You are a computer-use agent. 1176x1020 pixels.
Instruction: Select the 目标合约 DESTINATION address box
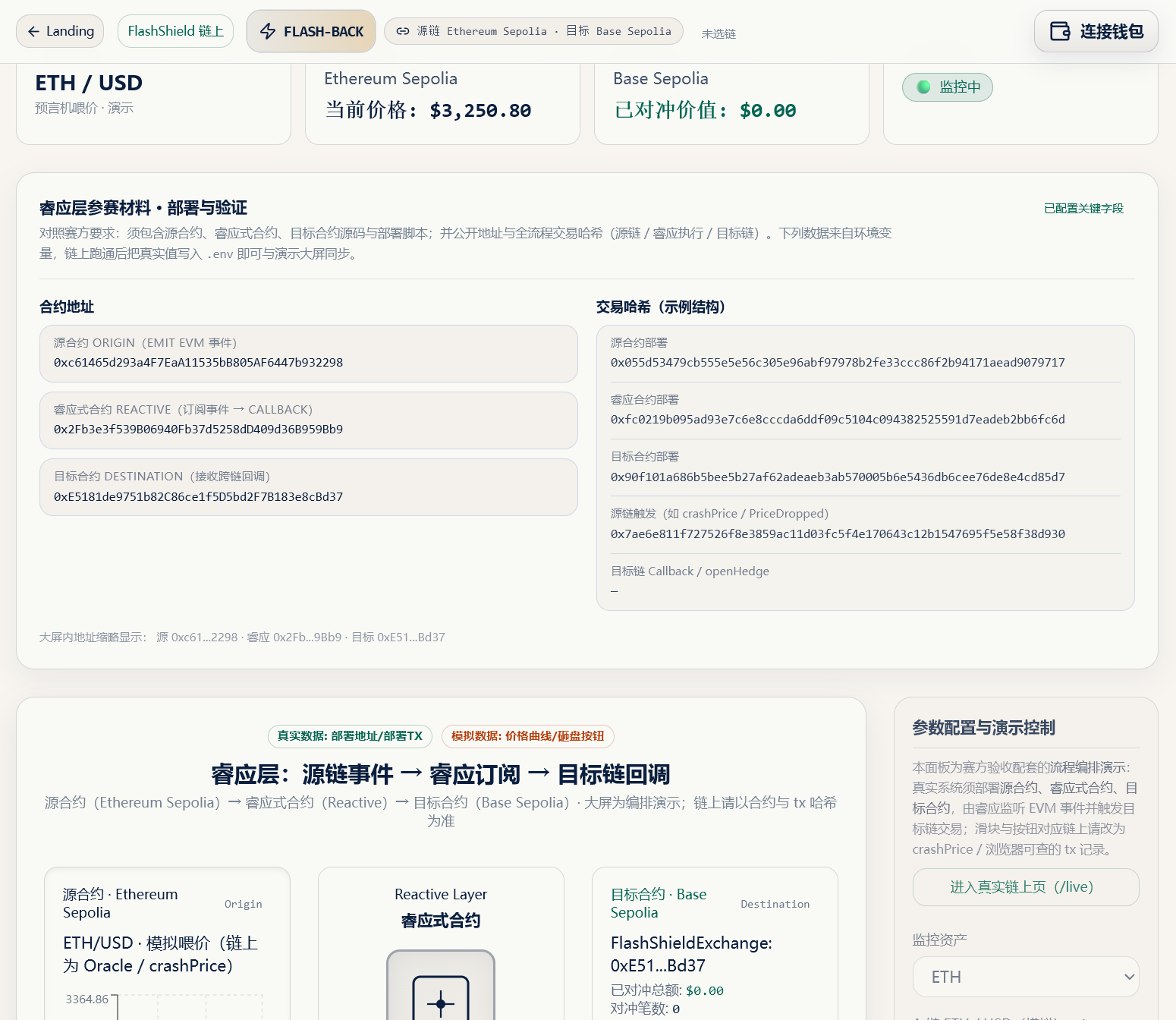click(309, 487)
